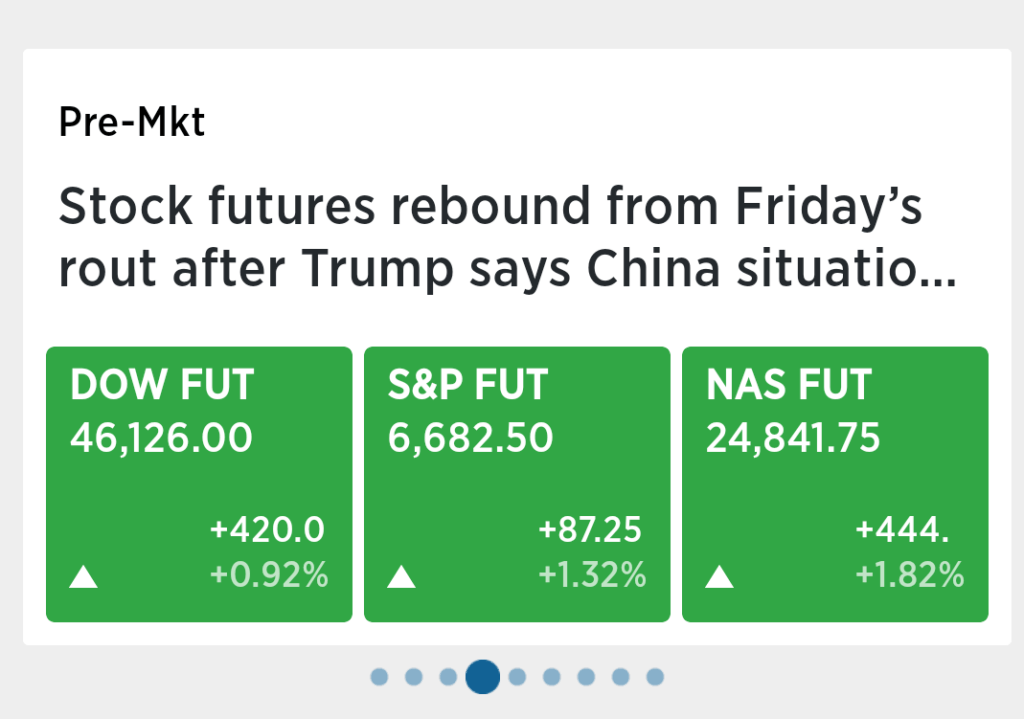The width and height of the screenshot is (1024, 719).
Task: Jump to the second carousel page dot
Action: (414, 677)
